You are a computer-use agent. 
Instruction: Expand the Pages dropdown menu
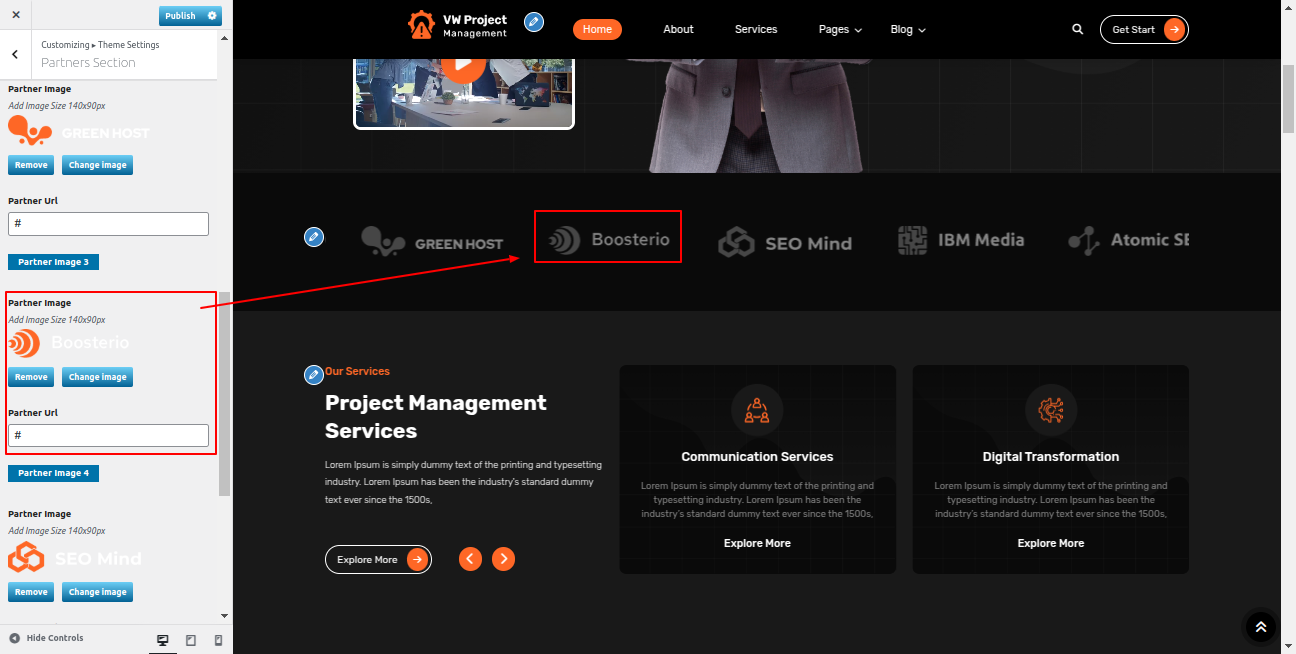839,30
